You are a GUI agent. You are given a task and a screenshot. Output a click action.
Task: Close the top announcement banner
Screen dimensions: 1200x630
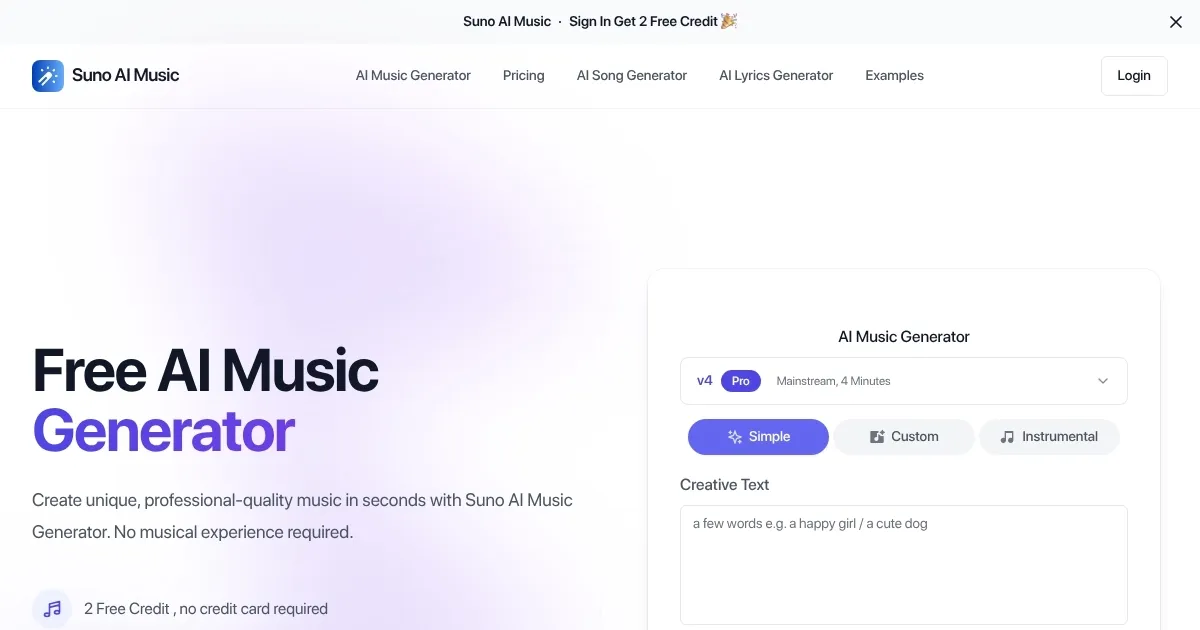coord(1176,22)
